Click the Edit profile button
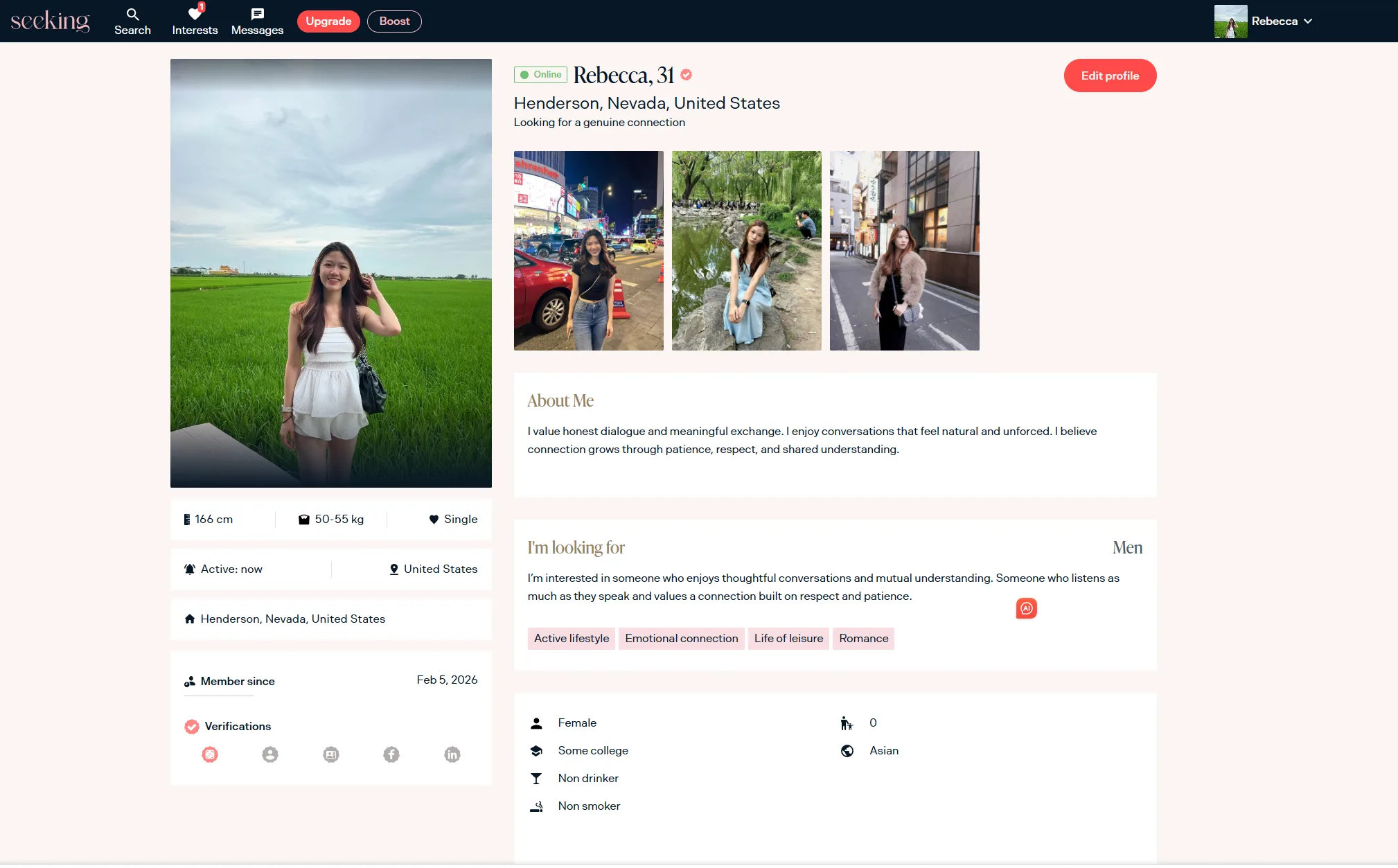Screen dimensions: 1398x868 click(x=1110, y=76)
